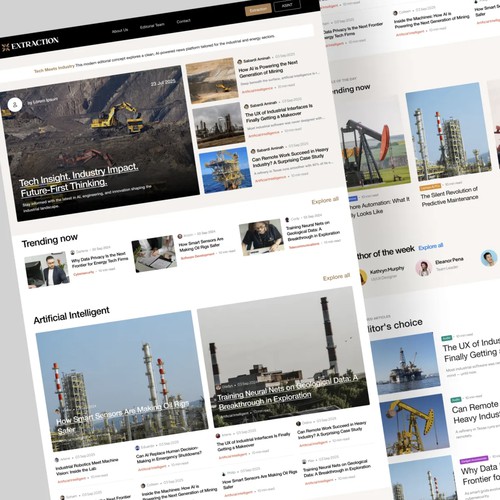This screenshot has width=500, height=500.
Task: Click author icon on trending Neural Nets article
Action: coord(287,220)
